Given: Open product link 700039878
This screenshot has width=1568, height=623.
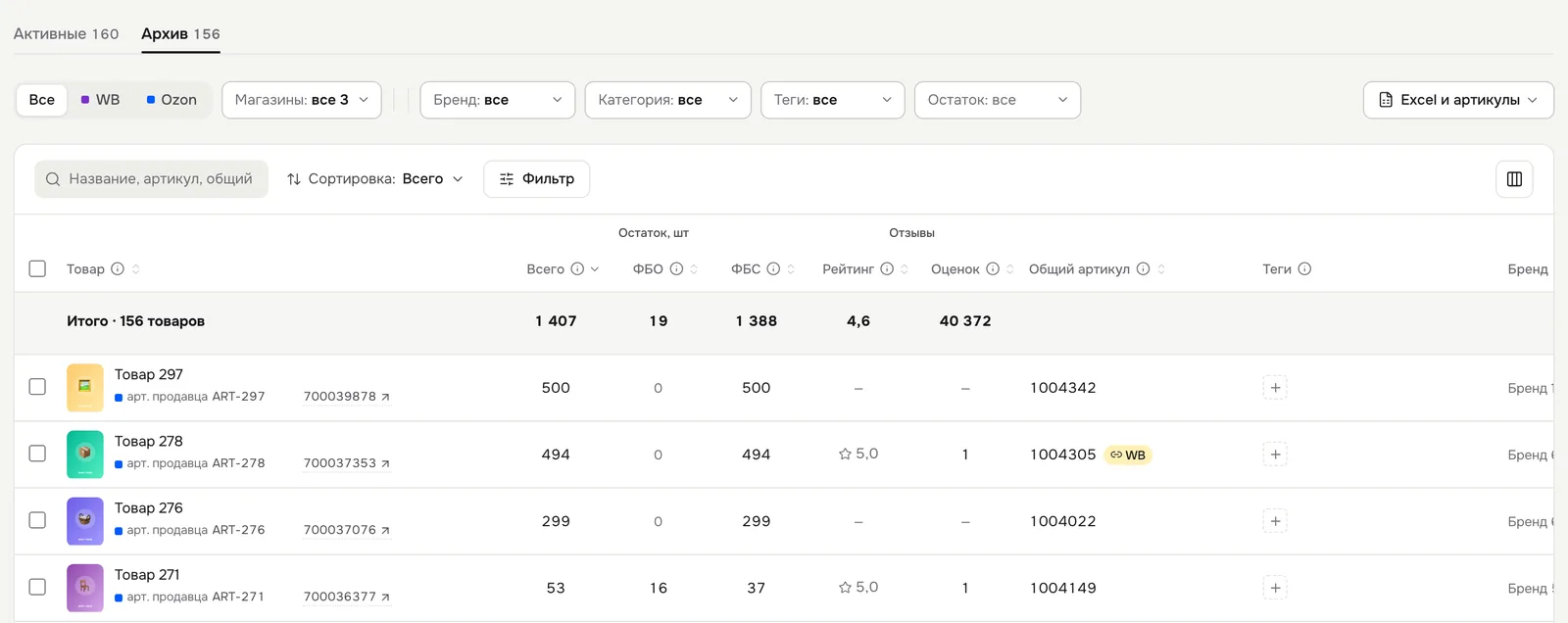Looking at the screenshot, I should (347, 397).
